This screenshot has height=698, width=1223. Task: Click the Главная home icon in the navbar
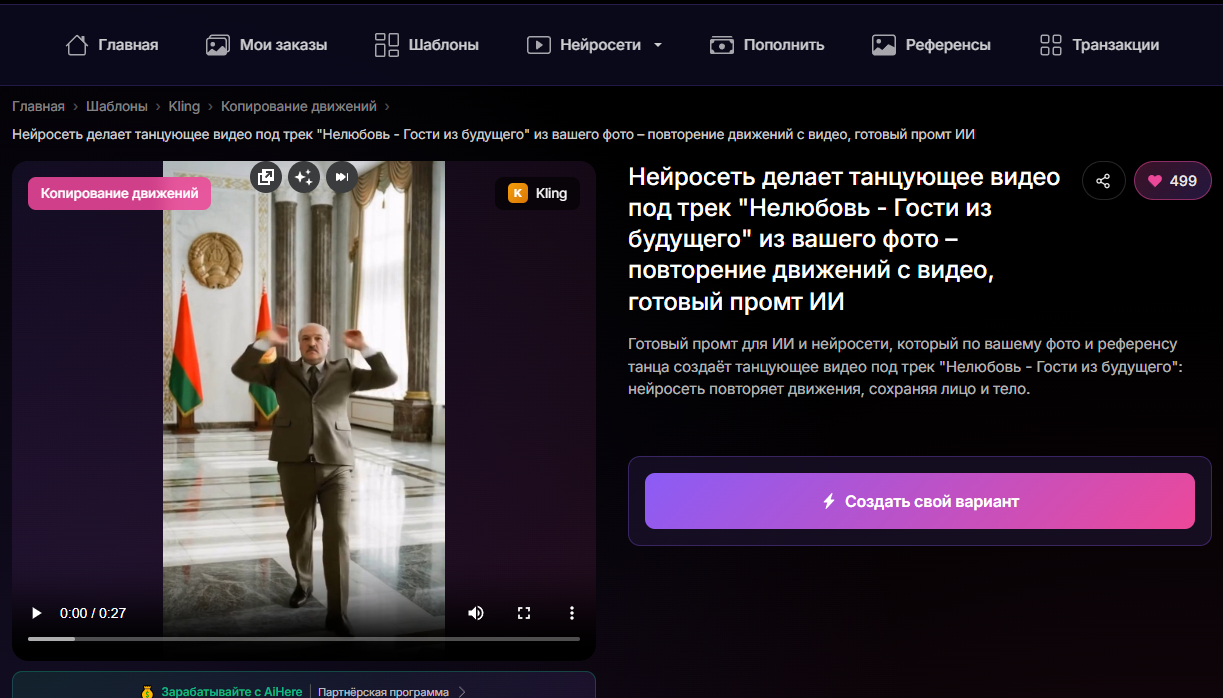point(76,44)
